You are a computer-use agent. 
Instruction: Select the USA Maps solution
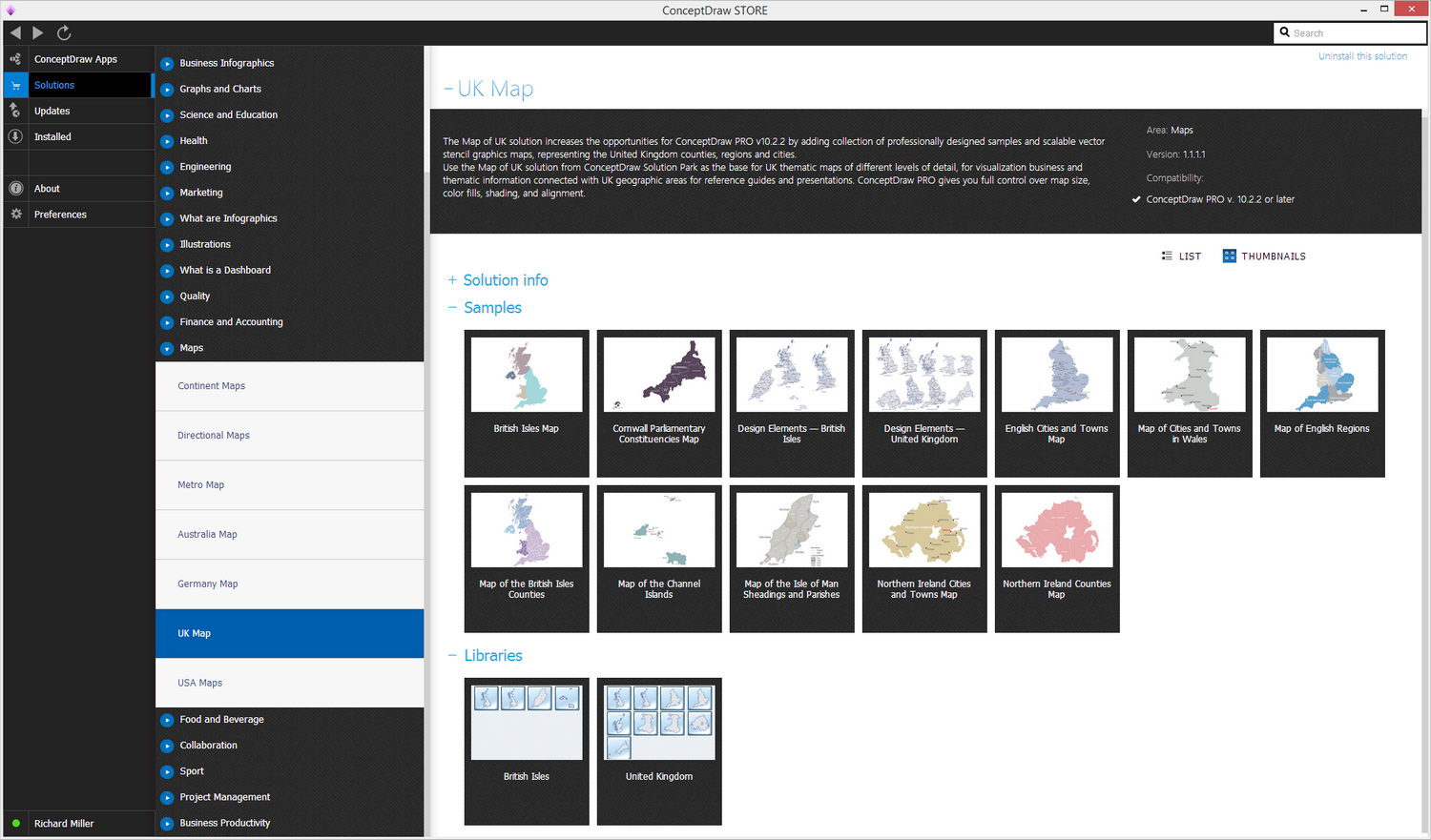click(x=289, y=683)
